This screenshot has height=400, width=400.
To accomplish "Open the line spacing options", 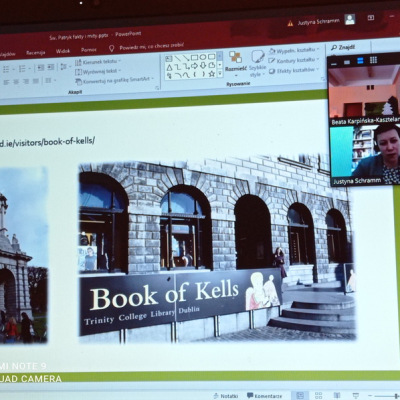I will (x=64, y=67).
